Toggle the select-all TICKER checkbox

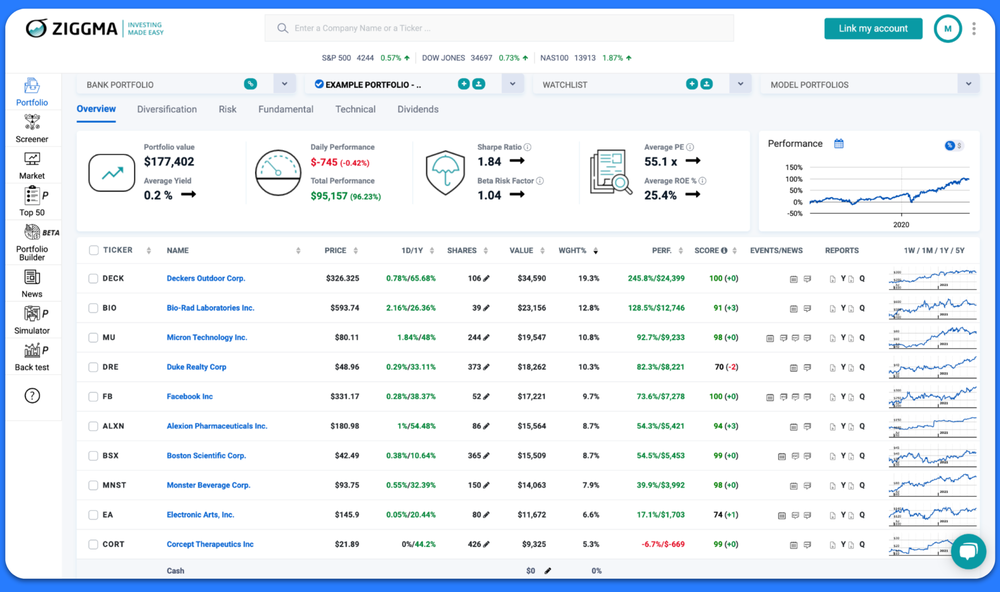click(x=94, y=250)
